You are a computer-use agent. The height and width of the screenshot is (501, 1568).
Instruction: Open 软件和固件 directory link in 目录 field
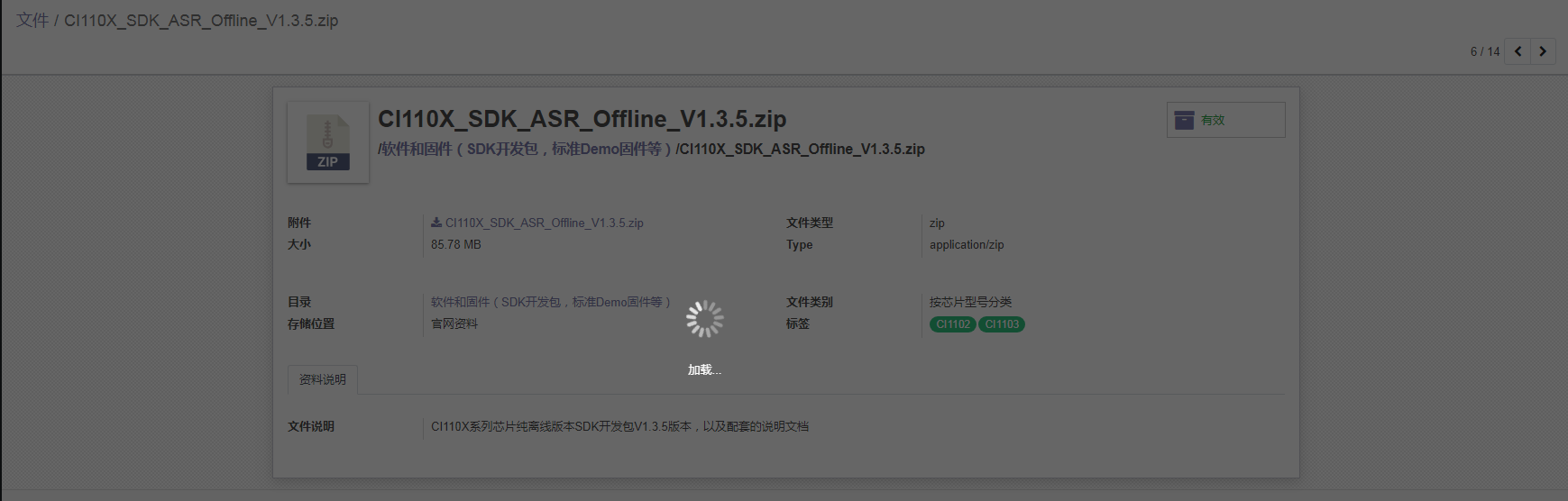tap(551, 302)
